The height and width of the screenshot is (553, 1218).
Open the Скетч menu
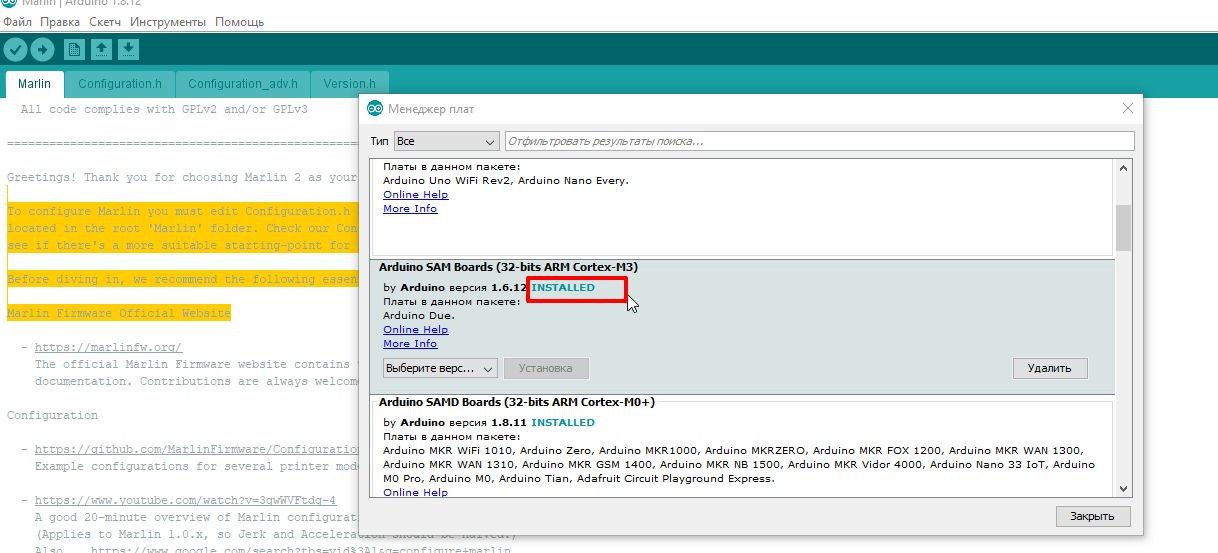coord(105,21)
